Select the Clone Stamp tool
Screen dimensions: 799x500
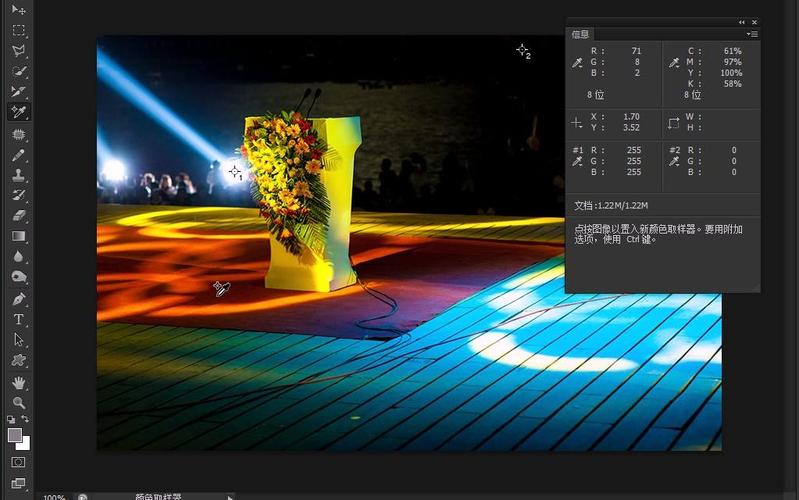(x=18, y=175)
